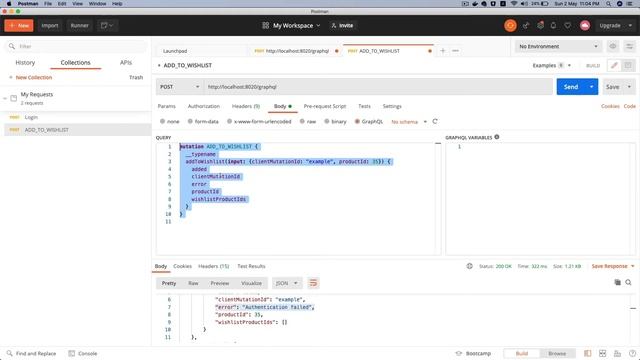Open the No schema dropdown

[x=409, y=122]
